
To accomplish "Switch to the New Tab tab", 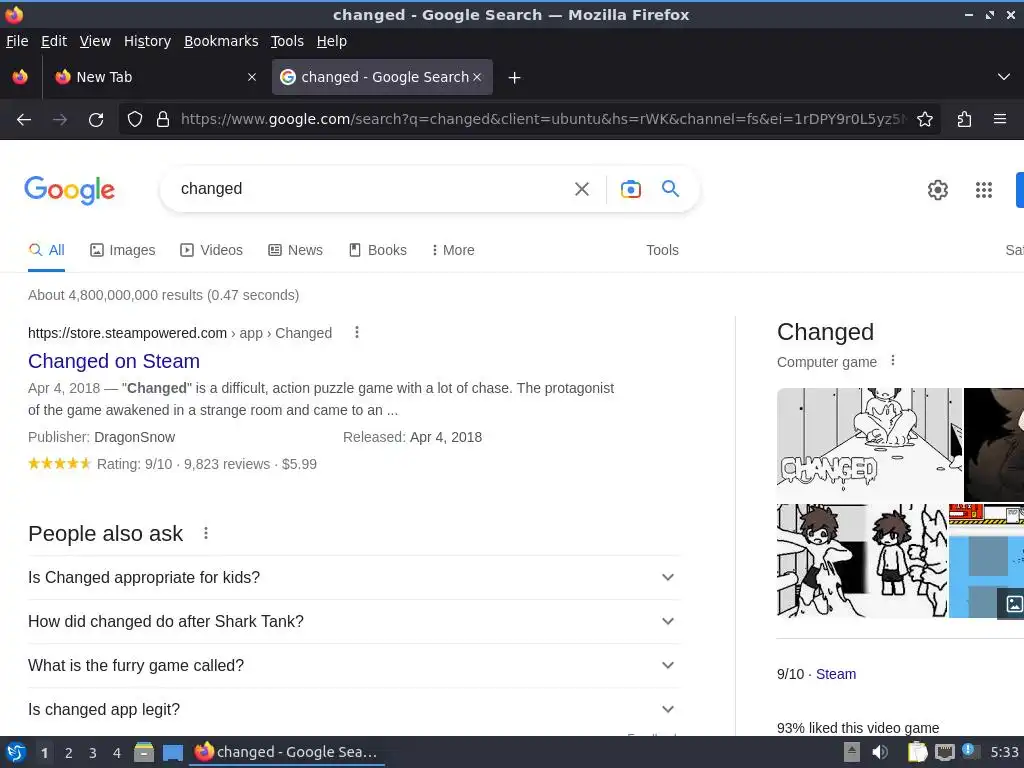I will 153,77.
